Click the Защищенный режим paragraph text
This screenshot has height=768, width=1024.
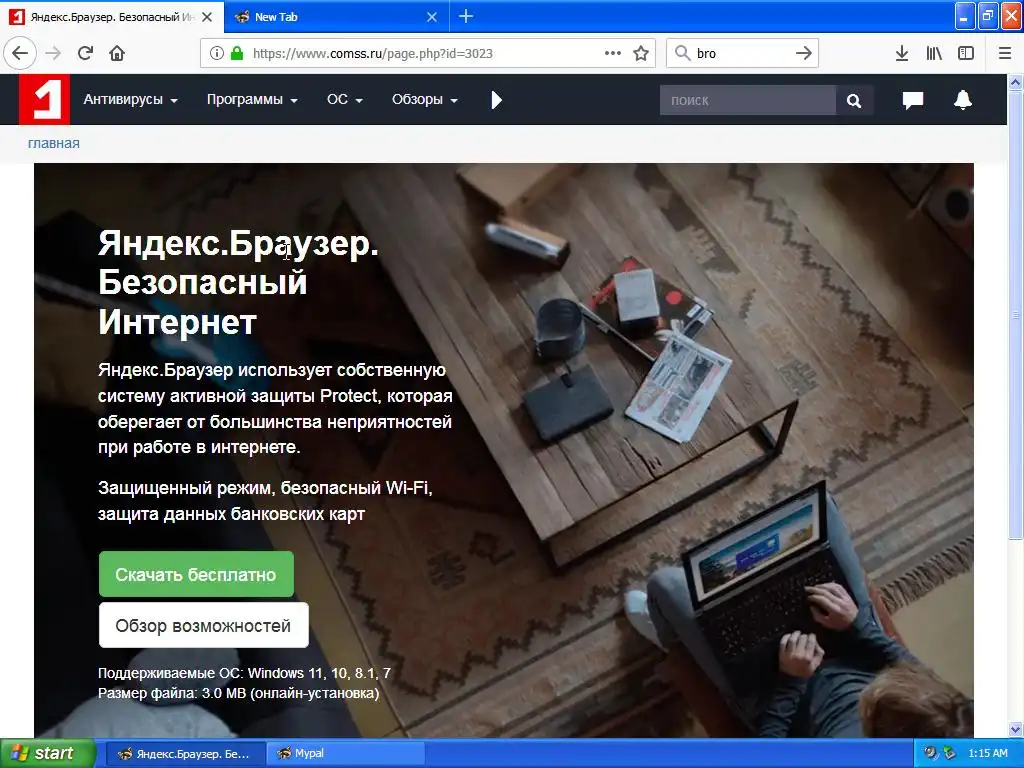(265, 501)
